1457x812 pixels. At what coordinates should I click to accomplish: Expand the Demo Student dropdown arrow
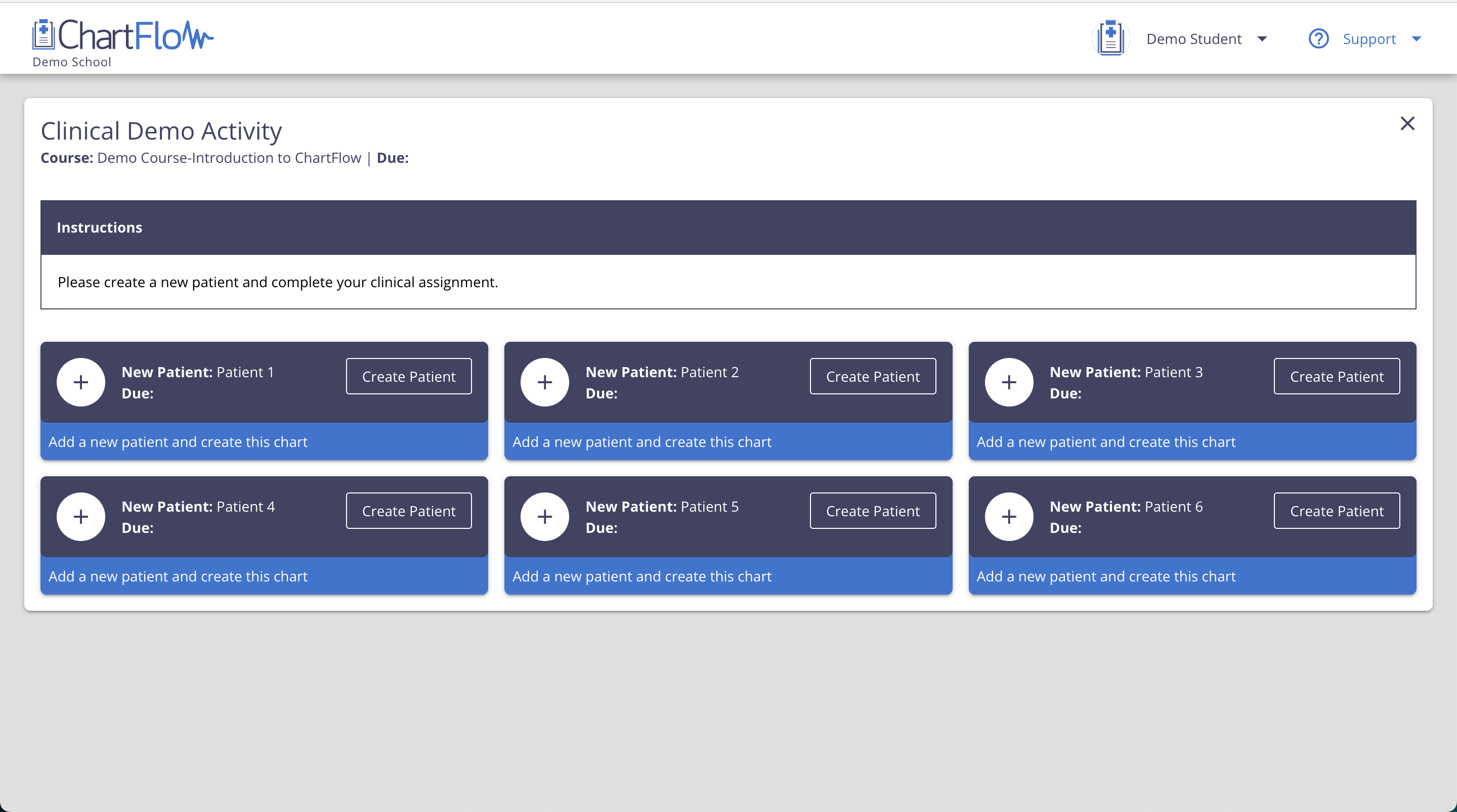pos(1262,38)
